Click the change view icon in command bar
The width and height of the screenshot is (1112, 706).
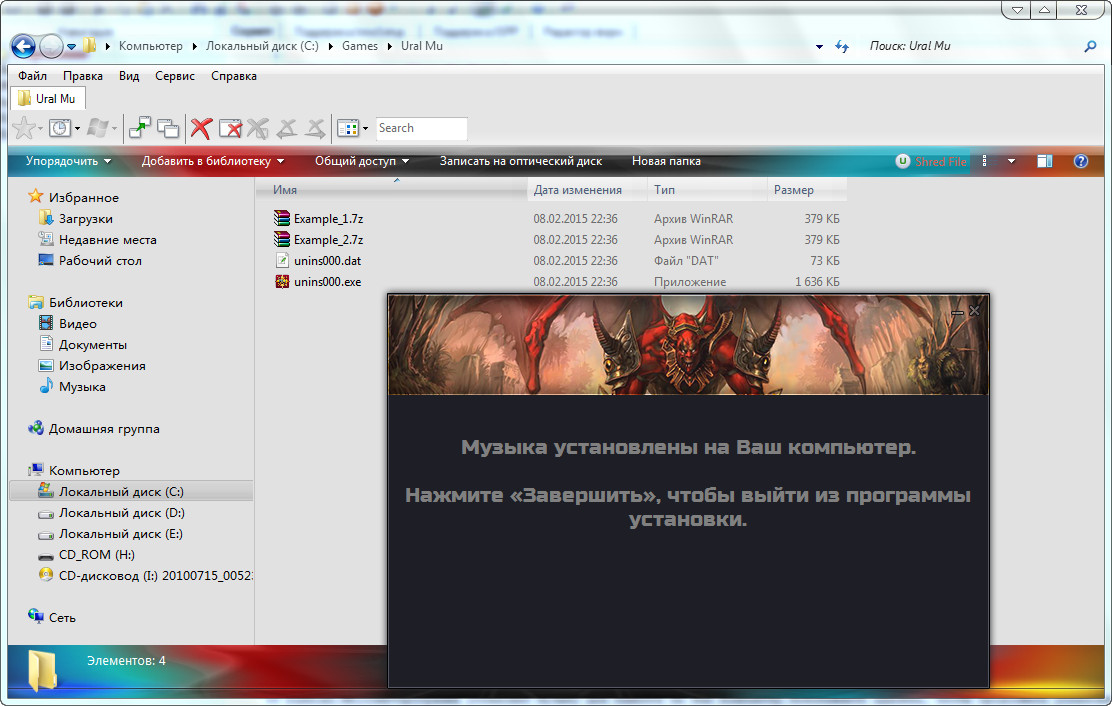[x=984, y=162]
